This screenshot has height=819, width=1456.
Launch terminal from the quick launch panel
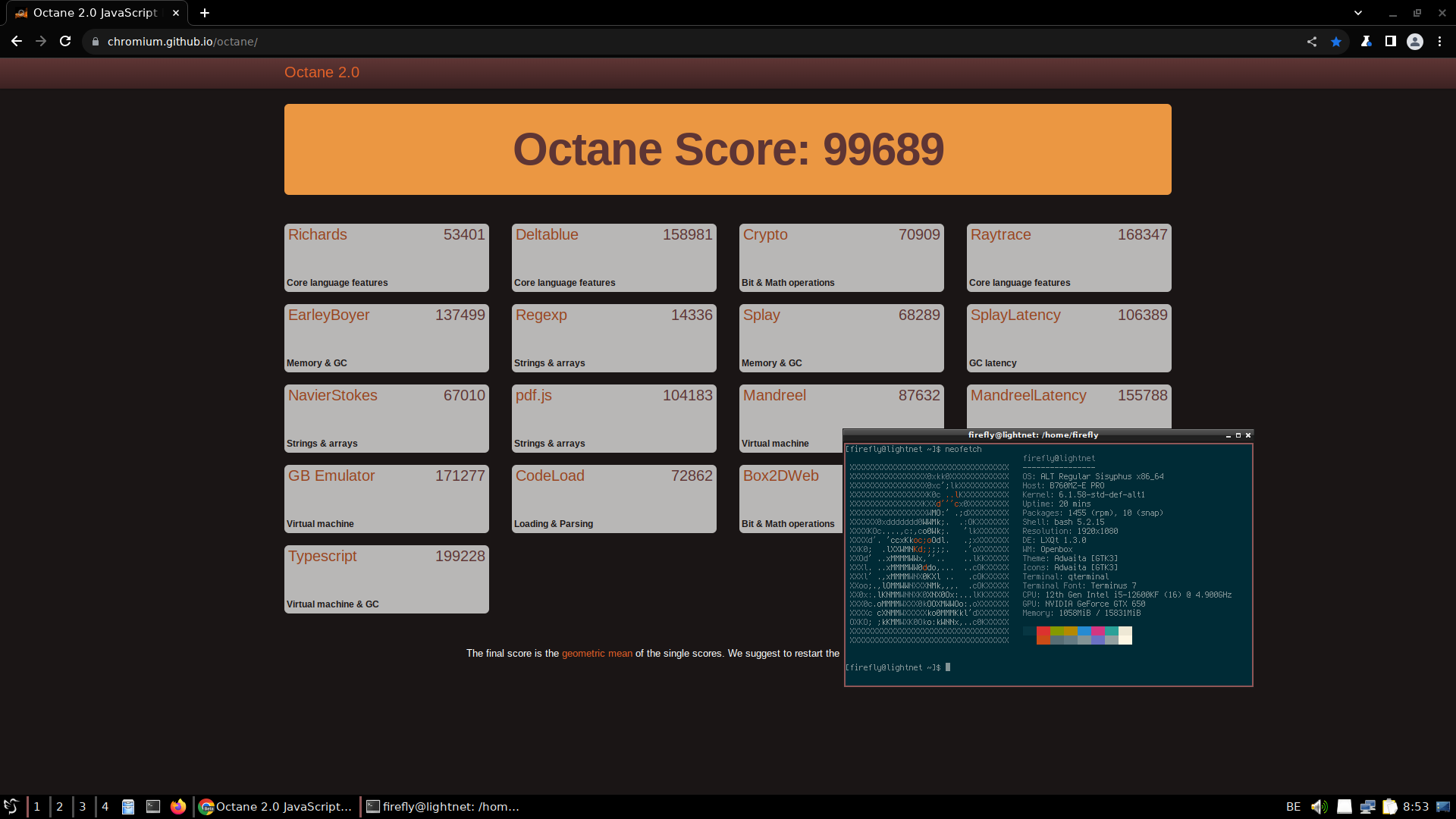click(x=153, y=807)
